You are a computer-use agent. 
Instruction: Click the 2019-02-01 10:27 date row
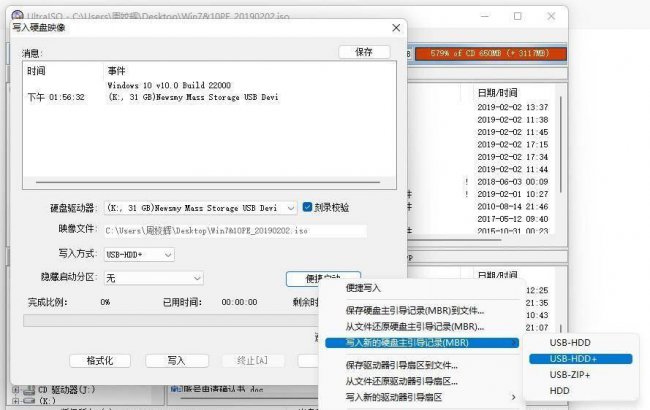513,194
